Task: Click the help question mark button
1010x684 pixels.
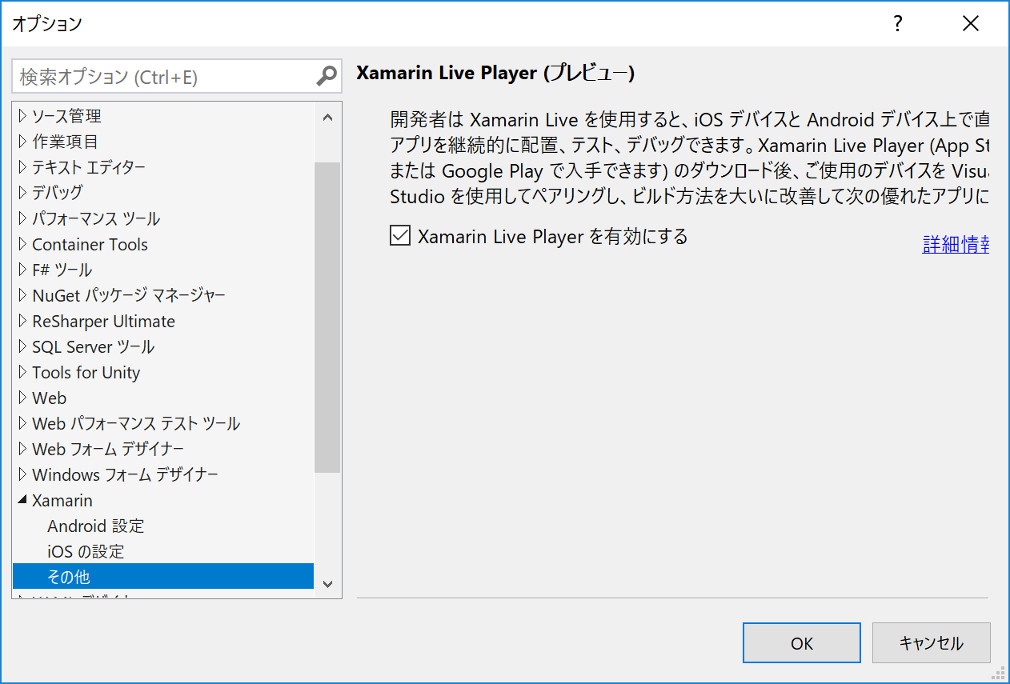Action: coord(898,24)
